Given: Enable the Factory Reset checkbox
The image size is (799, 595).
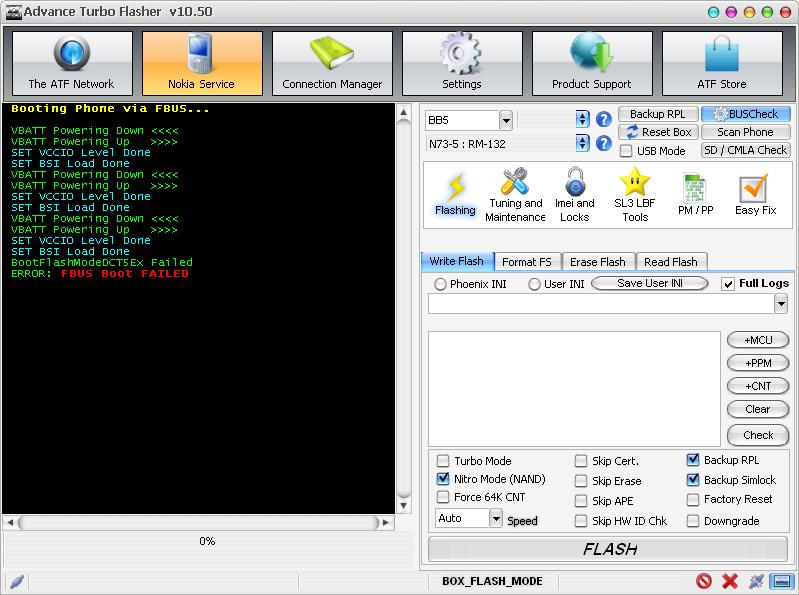Looking at the screenshot, I should click(x=693, y=499).
